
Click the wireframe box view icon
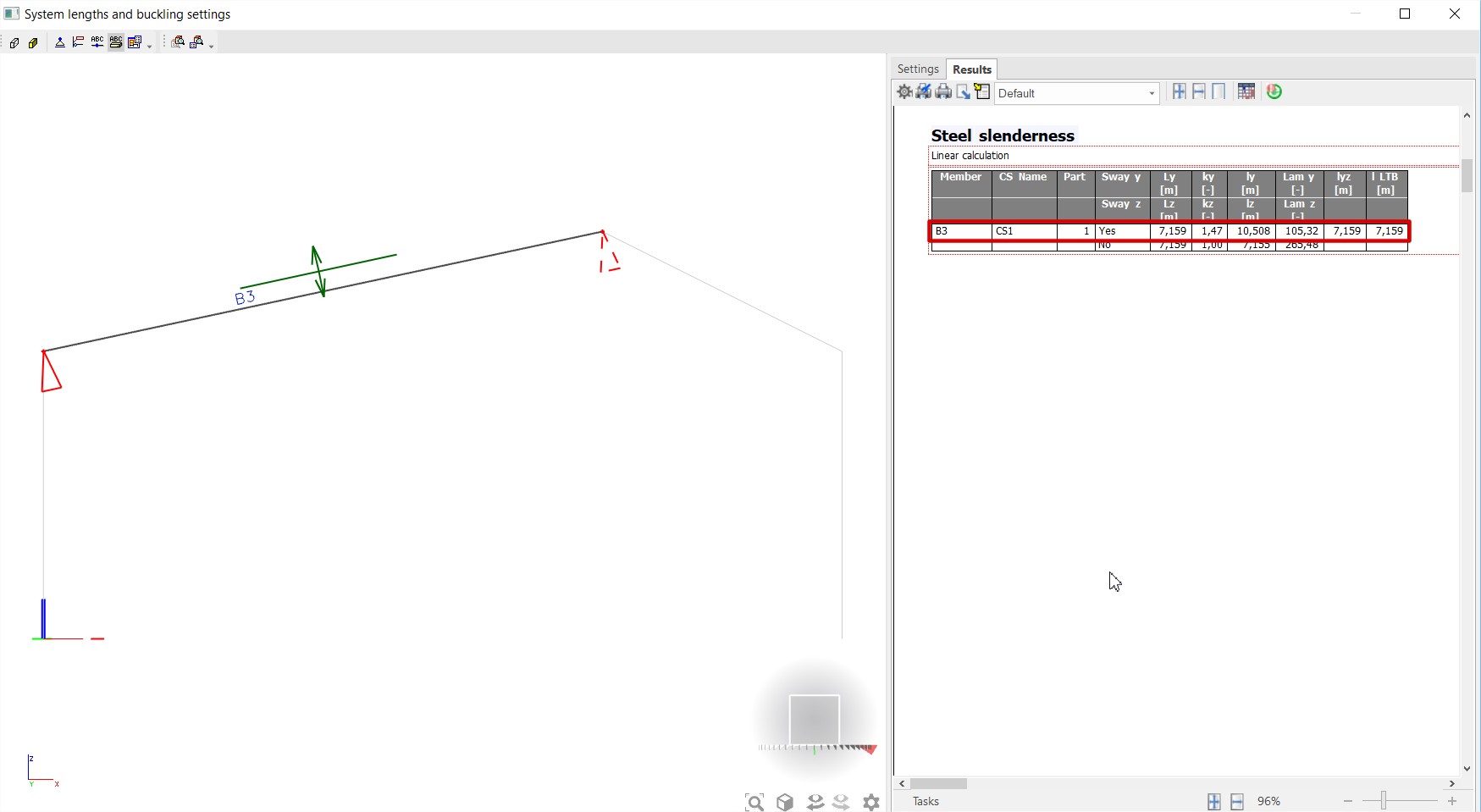pos(14,43)
